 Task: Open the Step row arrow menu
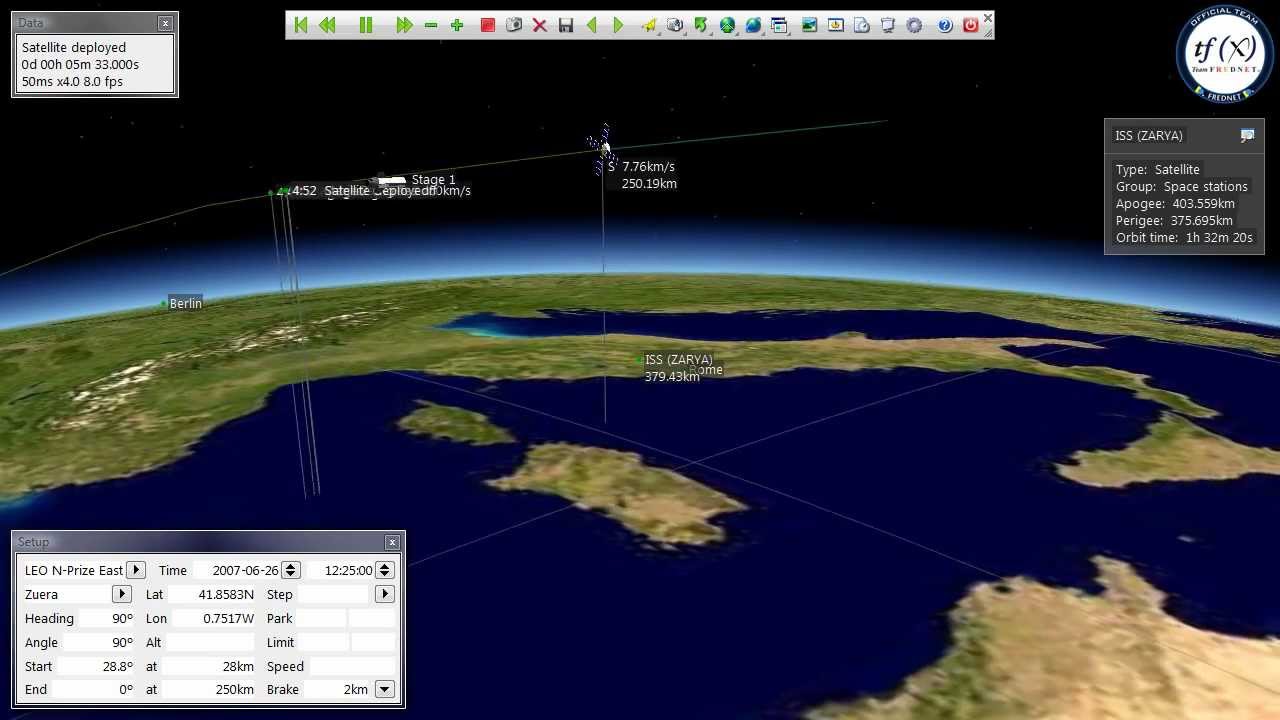(384, 594)
